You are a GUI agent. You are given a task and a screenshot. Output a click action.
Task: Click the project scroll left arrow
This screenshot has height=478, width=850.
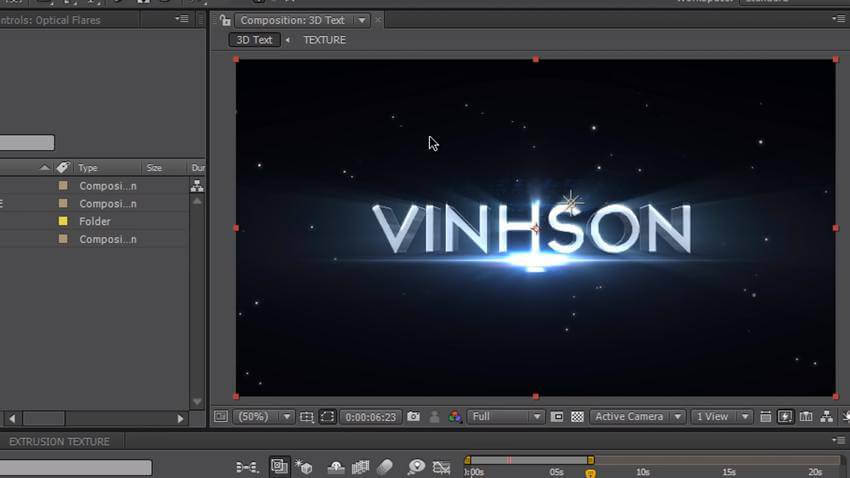pos(12,418)
